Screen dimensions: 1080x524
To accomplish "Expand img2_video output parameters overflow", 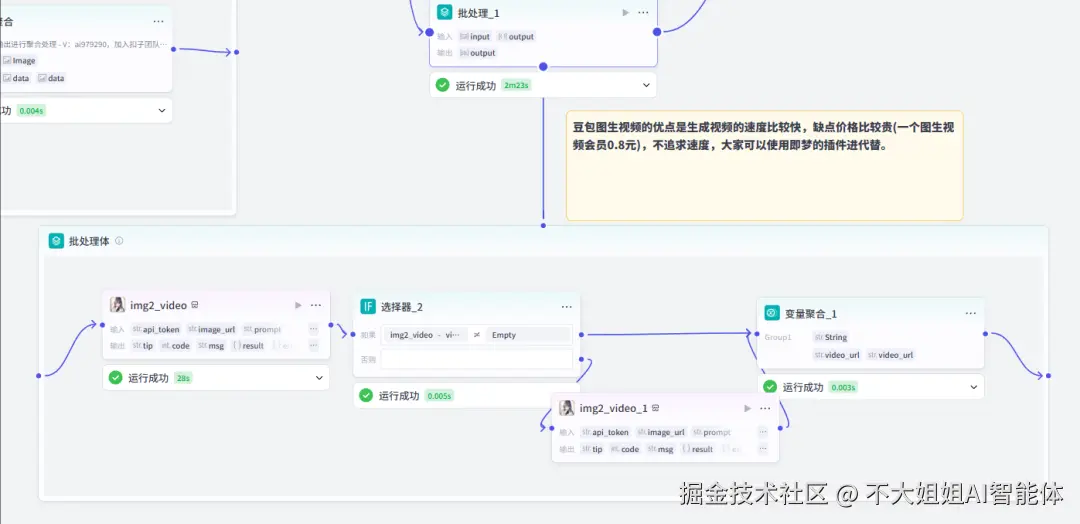I will click(x=313, y=346).
